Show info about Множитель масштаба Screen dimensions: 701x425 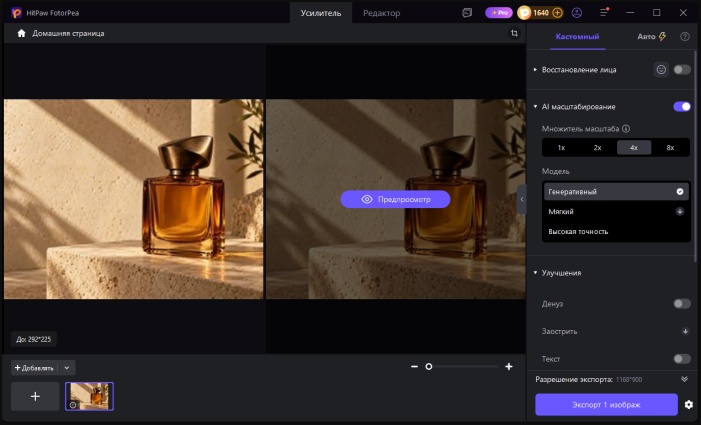pyautogui.click(x=626, y=129)
